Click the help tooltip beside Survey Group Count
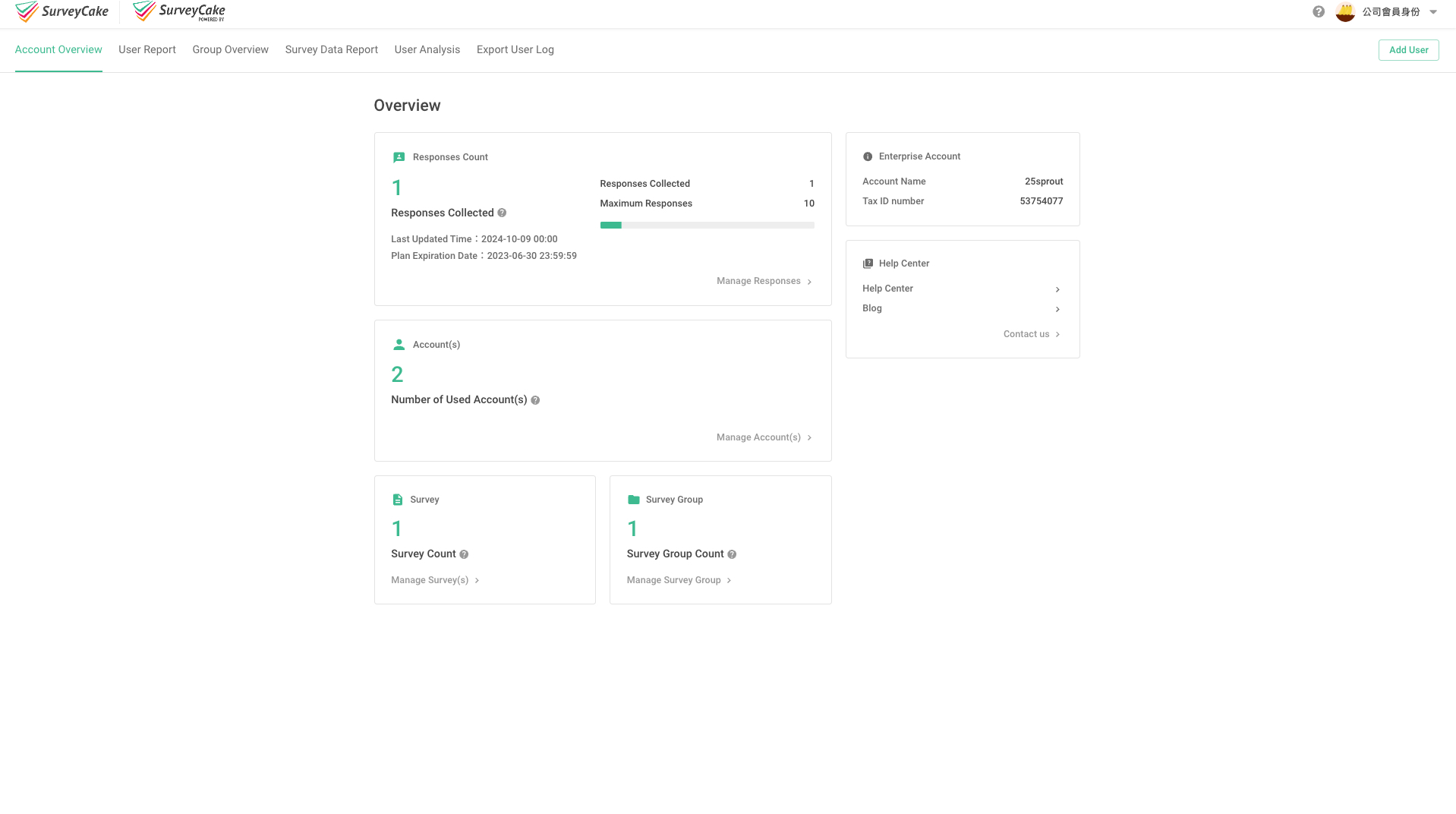 (x=731, y=554)
